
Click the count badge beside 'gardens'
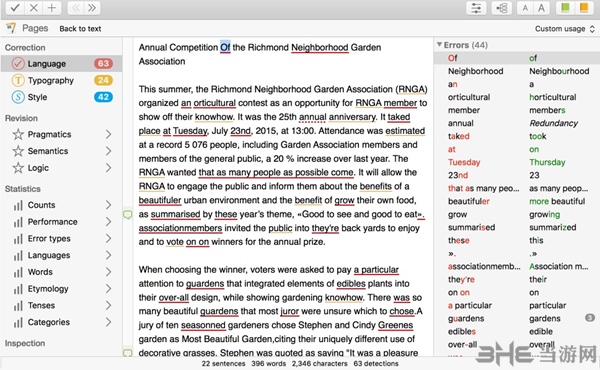590,318
